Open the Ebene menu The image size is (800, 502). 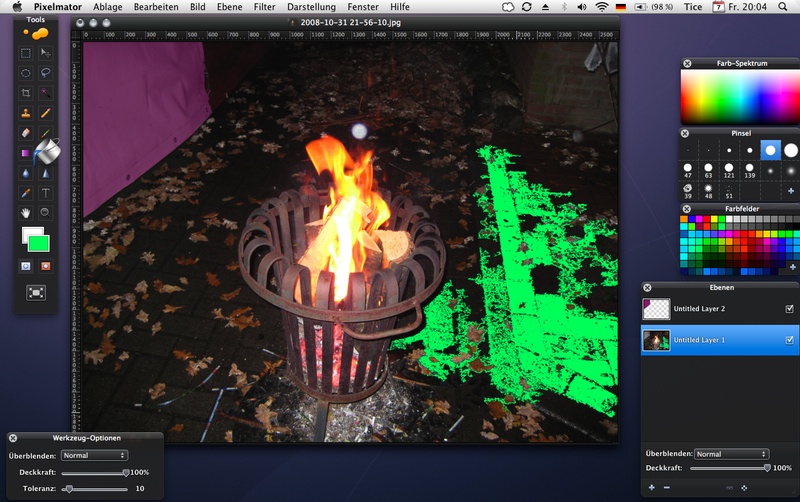(229, 7)
